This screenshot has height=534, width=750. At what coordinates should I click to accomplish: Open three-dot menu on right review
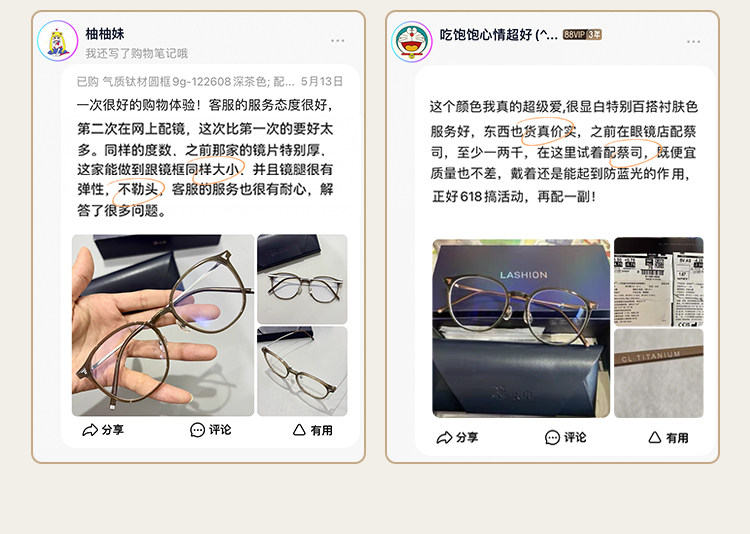(694, 42)
